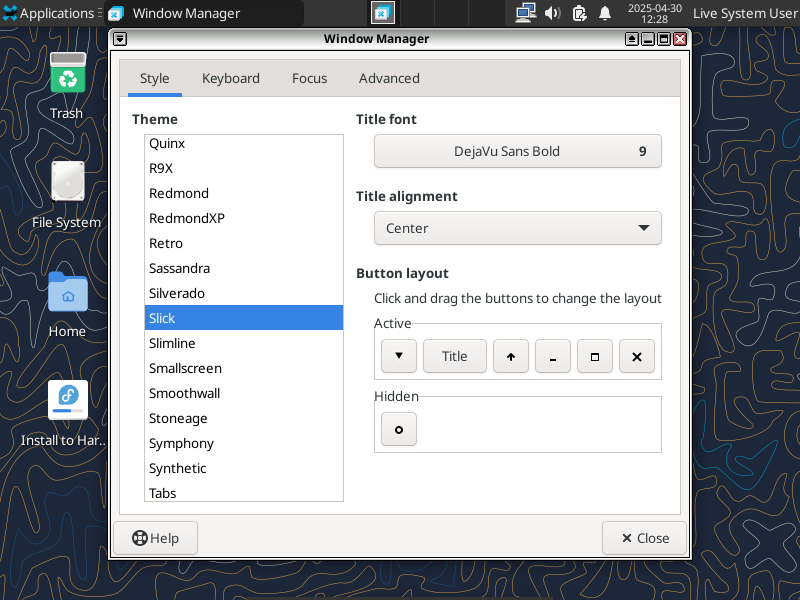The width and height of the screenshot is (800, 600).
Task: Click the workspace switcher window icon in panel
Action: pyautogui.click(x=383, y=13)
